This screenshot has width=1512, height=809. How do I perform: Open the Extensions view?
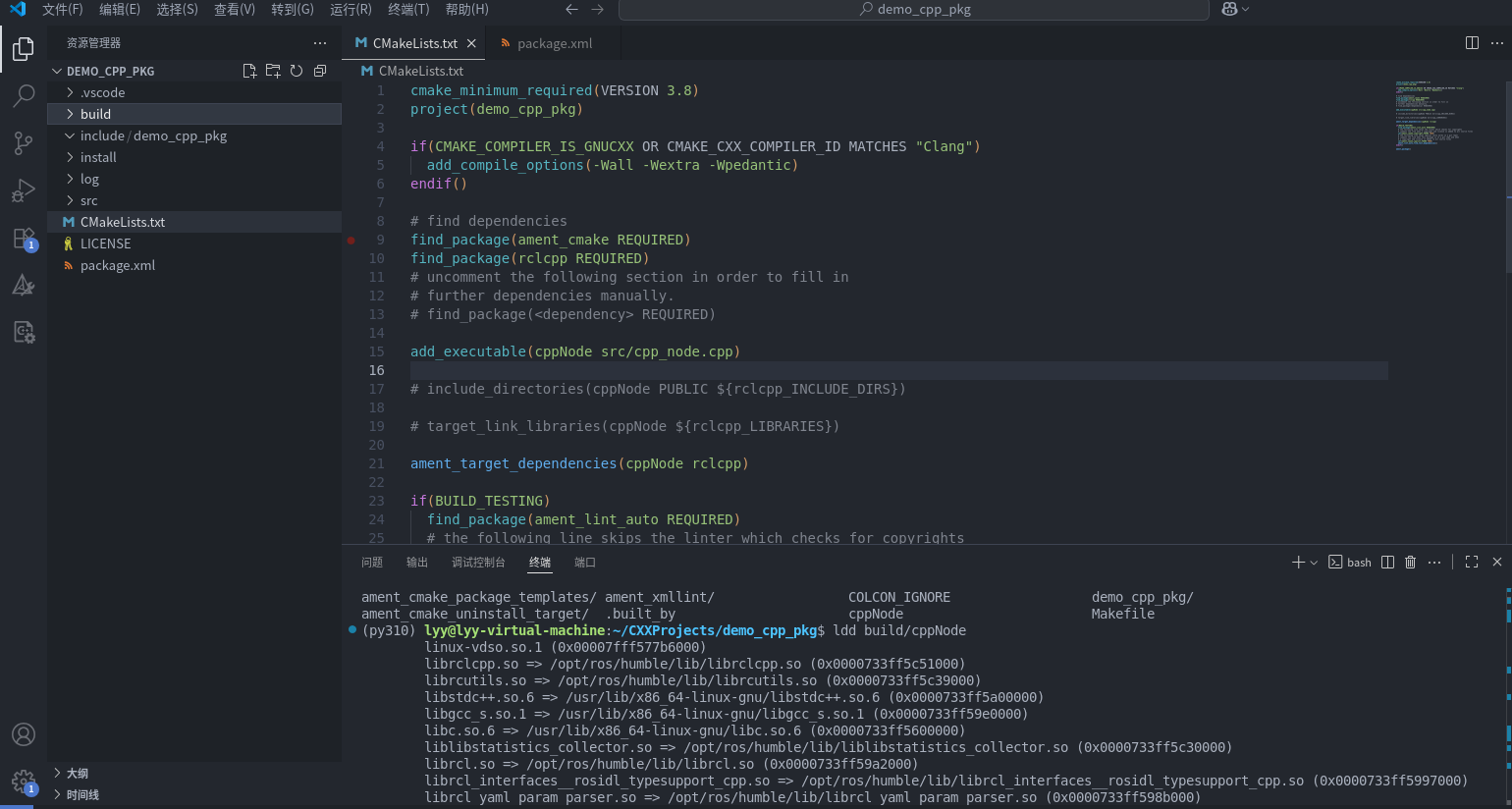[24, 239]
